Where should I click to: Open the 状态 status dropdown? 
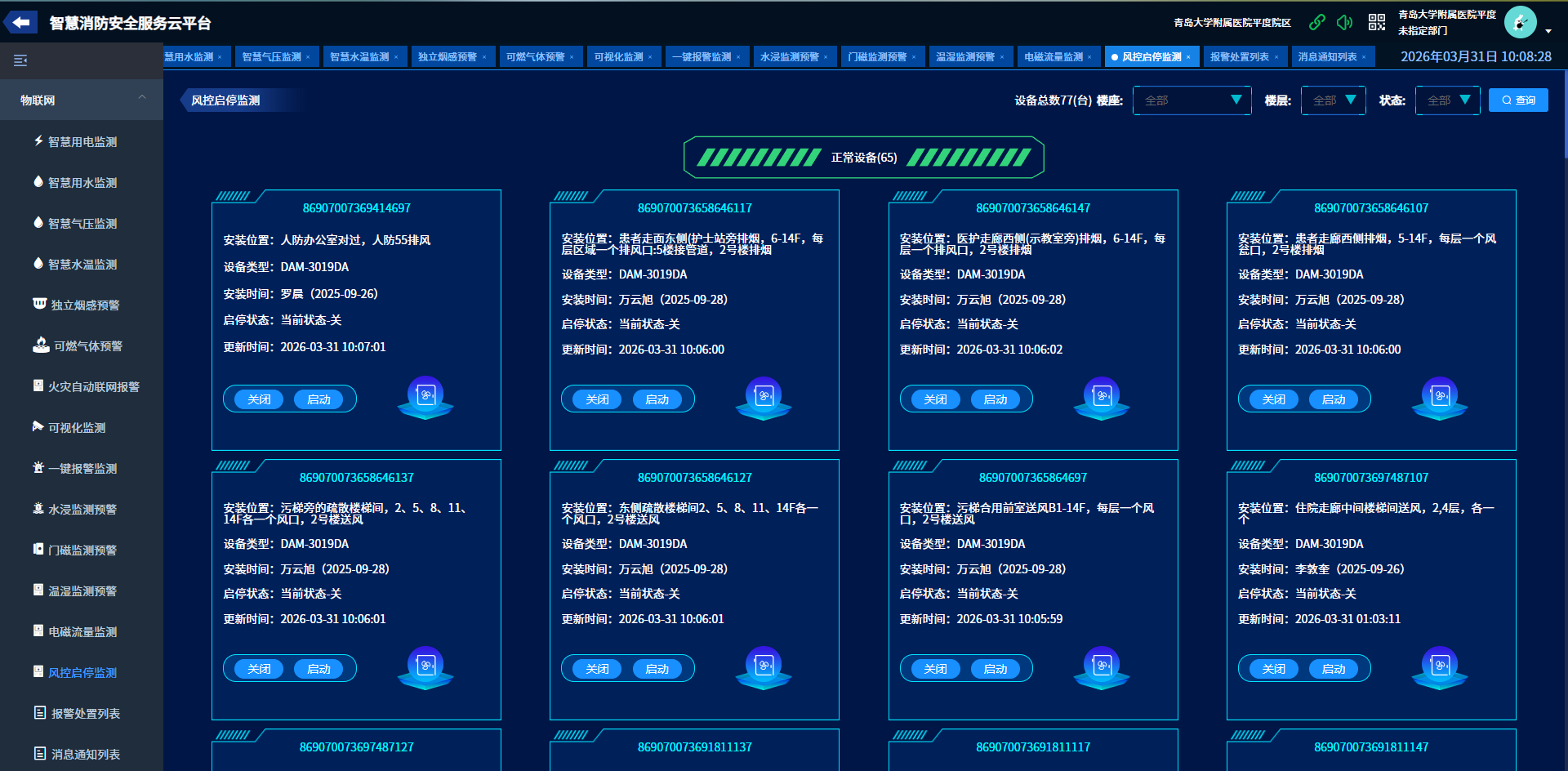[x=1447, y=100]
